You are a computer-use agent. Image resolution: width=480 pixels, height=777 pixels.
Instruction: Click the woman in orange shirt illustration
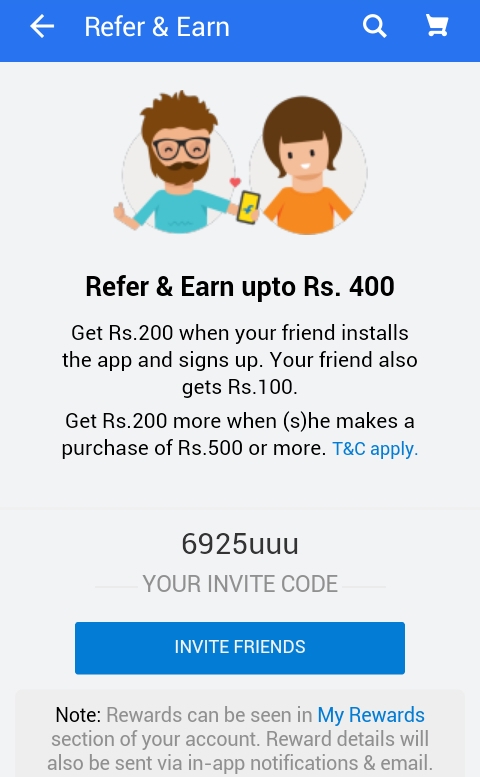(308, 166)
